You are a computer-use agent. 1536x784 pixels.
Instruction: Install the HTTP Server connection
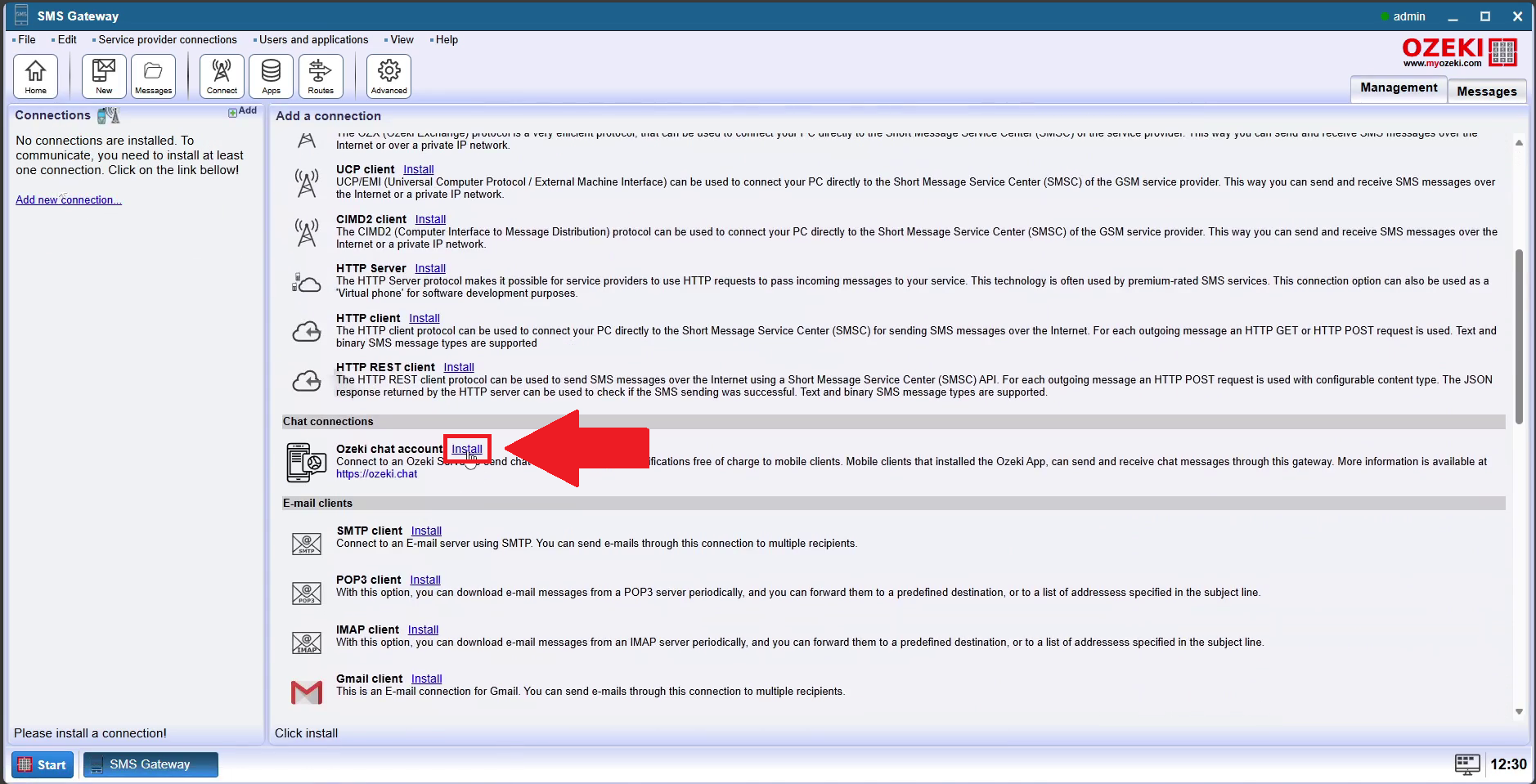click(x=430, y=268)
